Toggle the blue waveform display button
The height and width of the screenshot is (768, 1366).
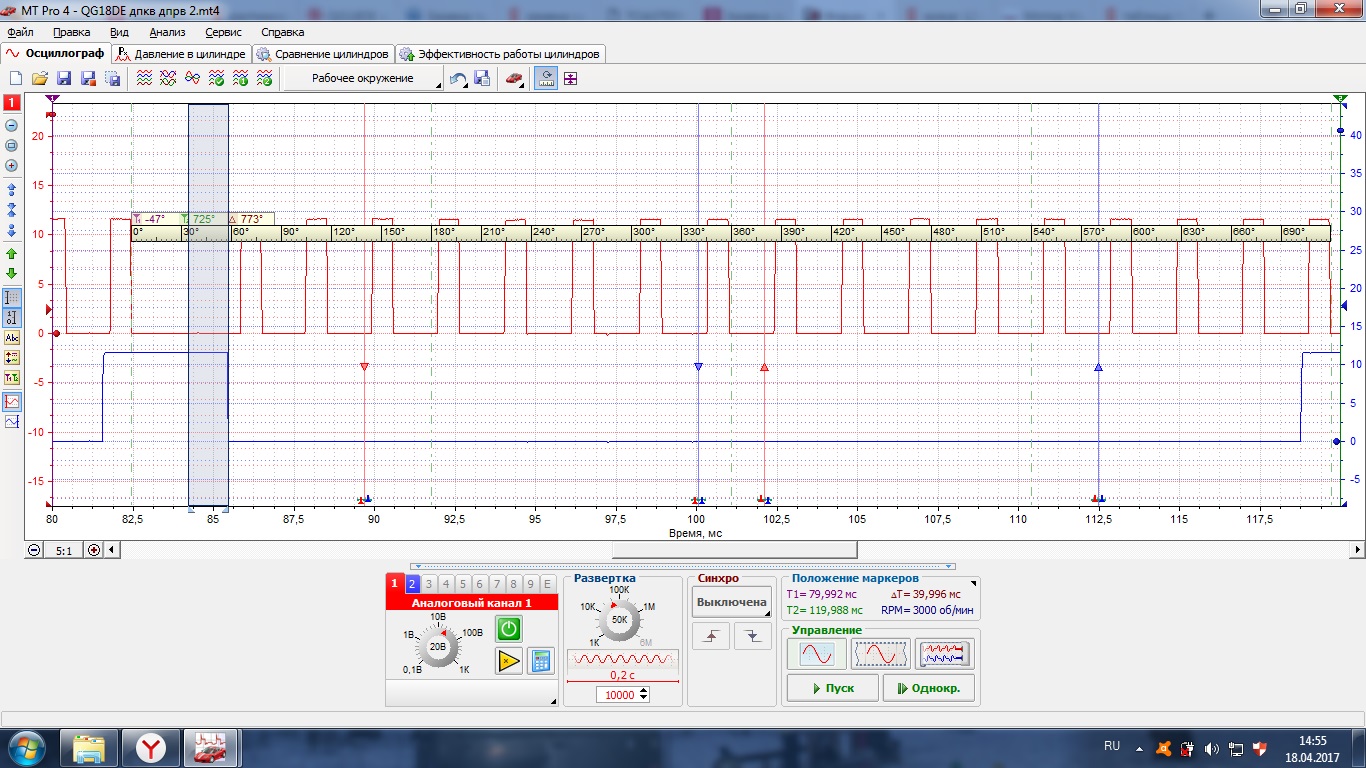point(12,422)
